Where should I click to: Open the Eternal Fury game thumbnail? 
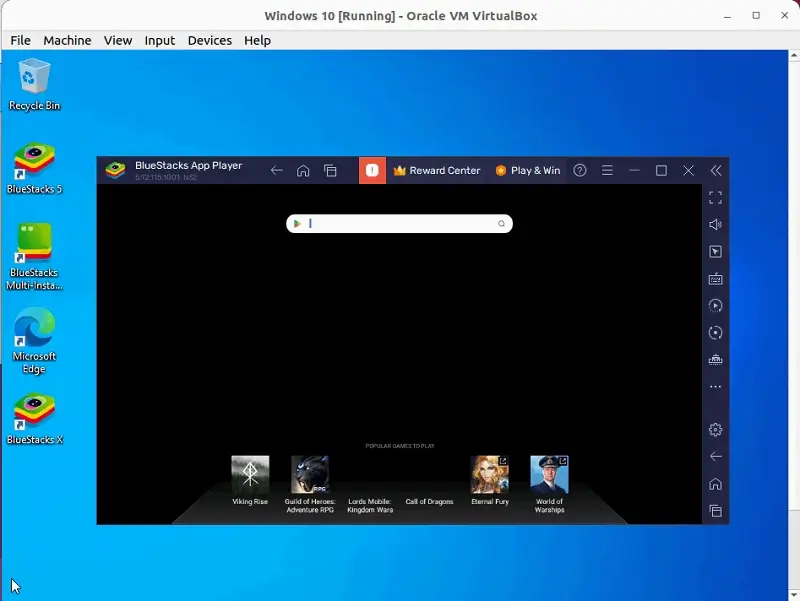(490, 474)
